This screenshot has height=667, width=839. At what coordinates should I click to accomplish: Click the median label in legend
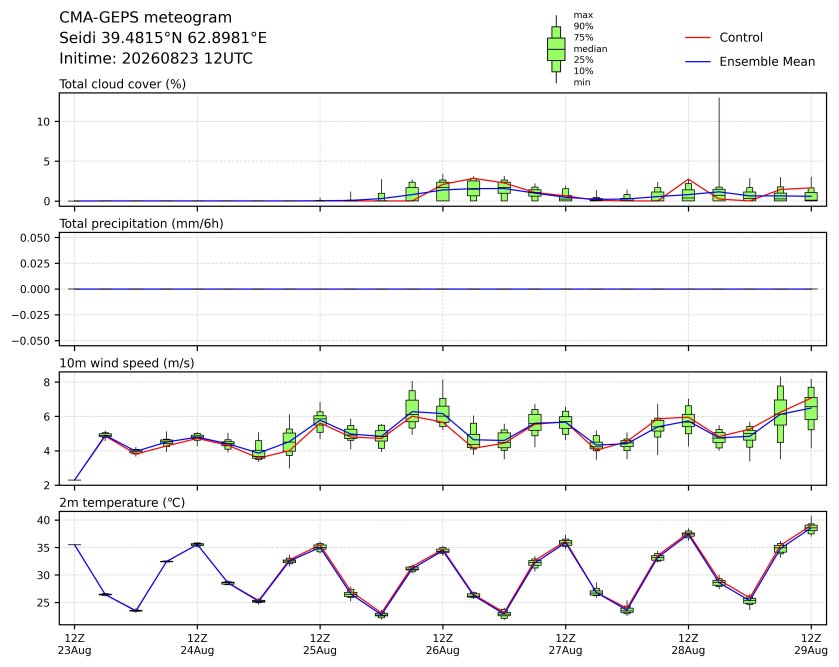(590, 49)
